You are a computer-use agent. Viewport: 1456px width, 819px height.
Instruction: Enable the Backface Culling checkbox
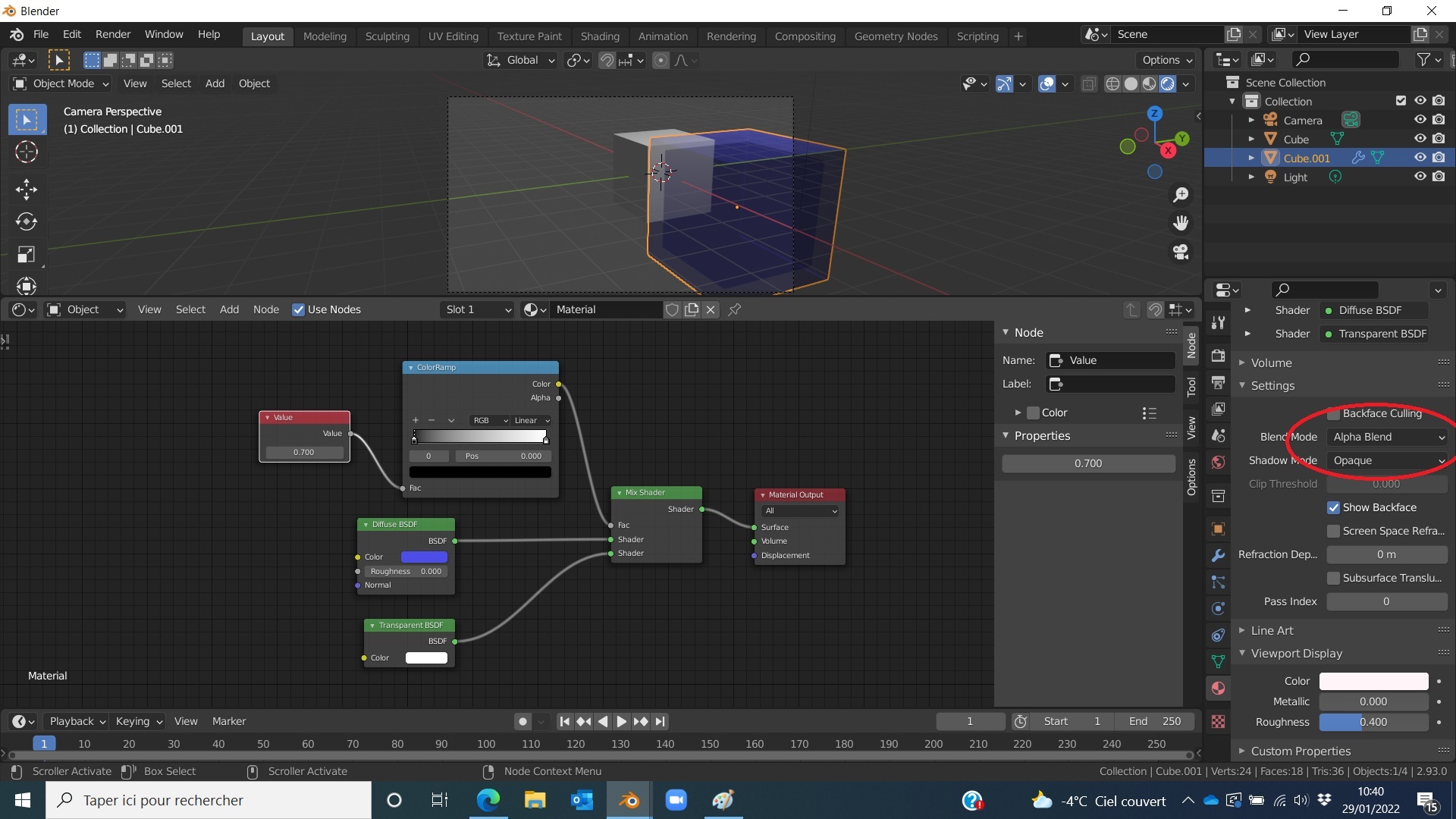[1333, 413]
